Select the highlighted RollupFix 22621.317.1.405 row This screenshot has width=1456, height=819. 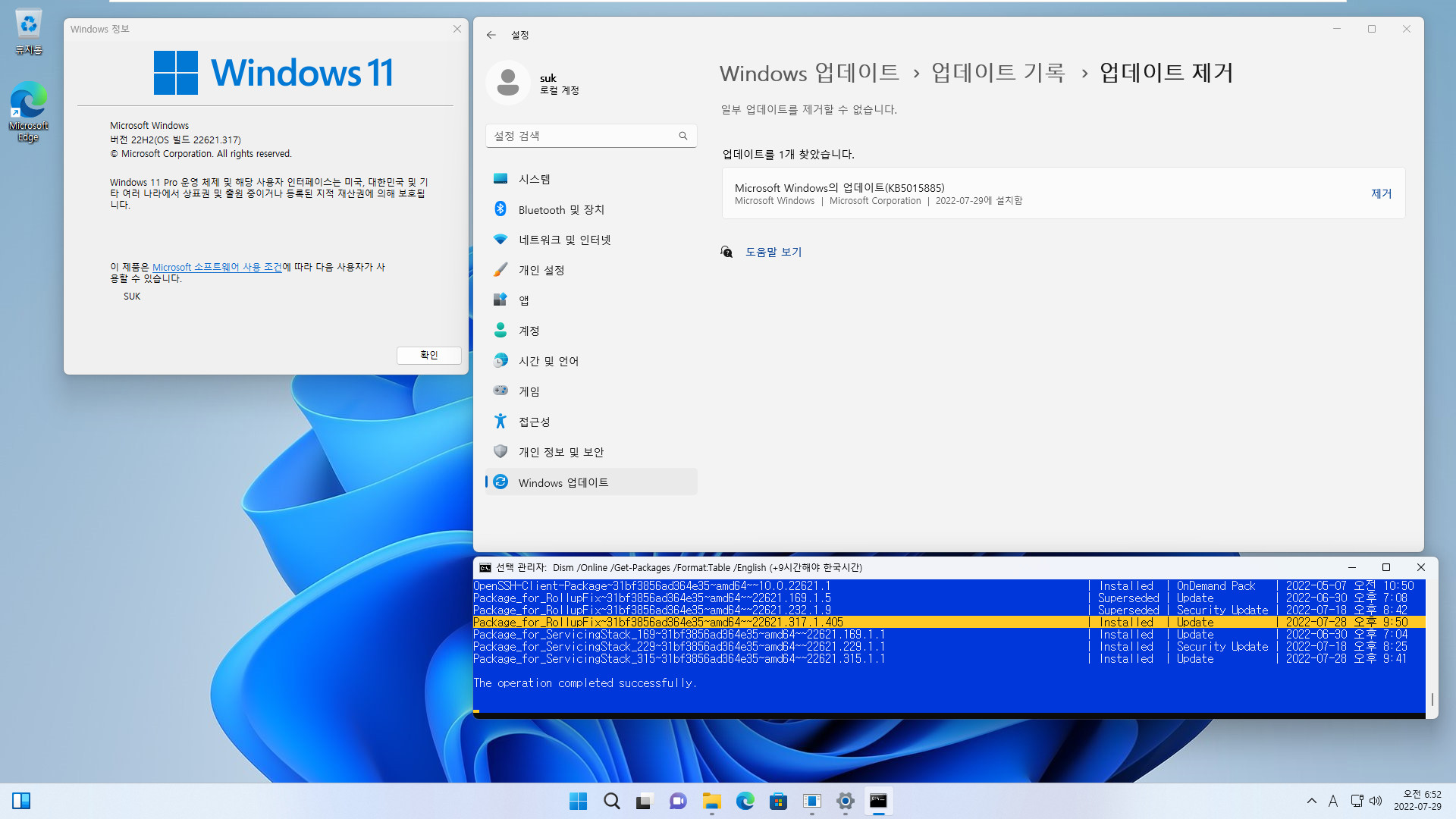pyautogui.click(x=948, y=622)
